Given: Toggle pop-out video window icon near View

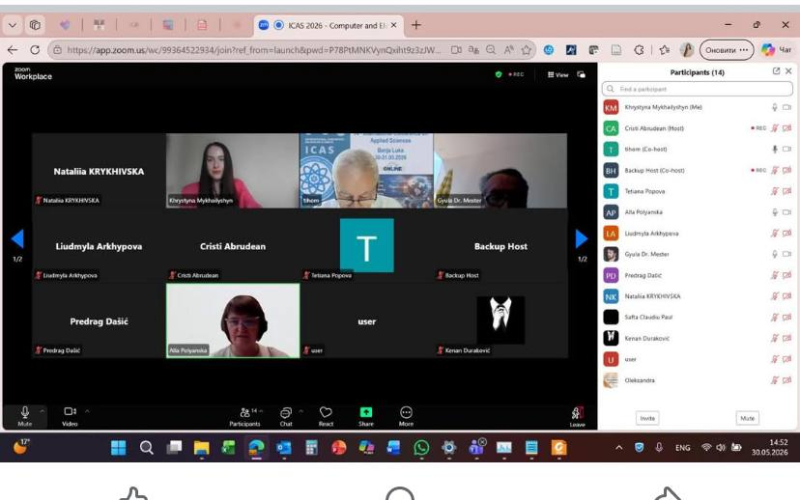Looking at the screenshot, I should point(581,74).
